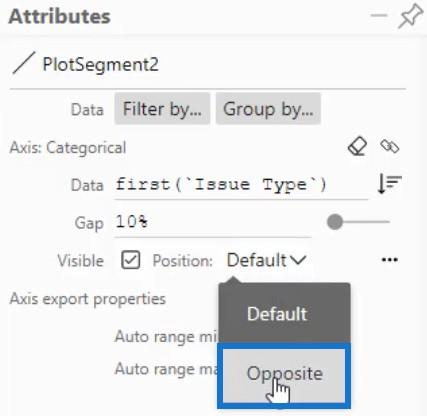Choose Opposite from the position menu
The image size is (427, 416).
pos(284,376)
